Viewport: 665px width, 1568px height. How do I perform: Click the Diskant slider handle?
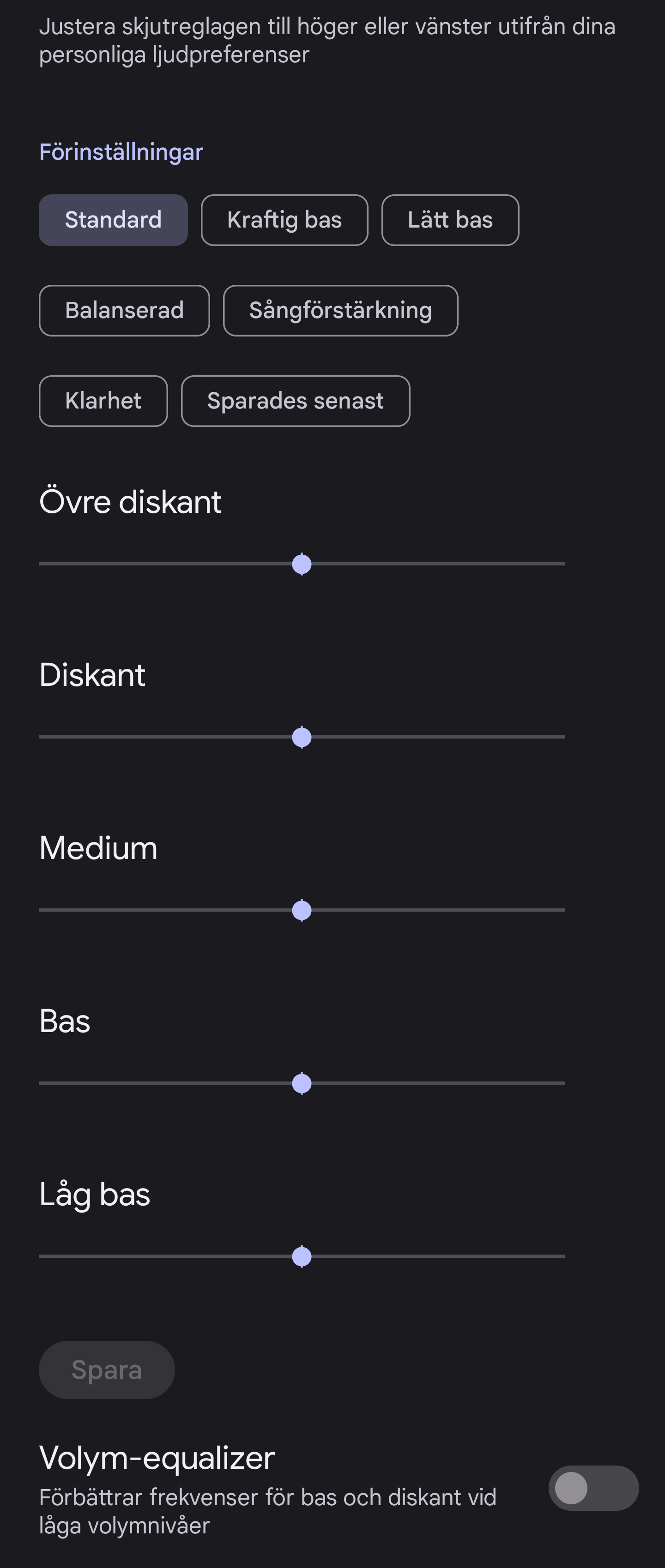pos(302,737)
